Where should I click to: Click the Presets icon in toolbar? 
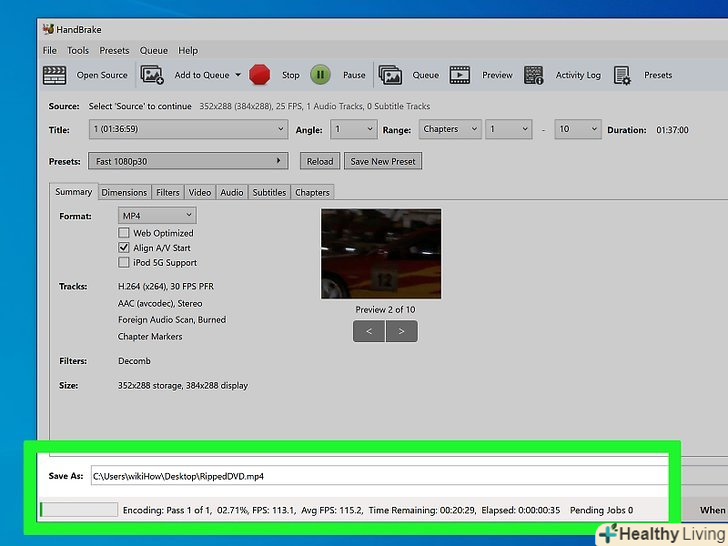[622, 75]
